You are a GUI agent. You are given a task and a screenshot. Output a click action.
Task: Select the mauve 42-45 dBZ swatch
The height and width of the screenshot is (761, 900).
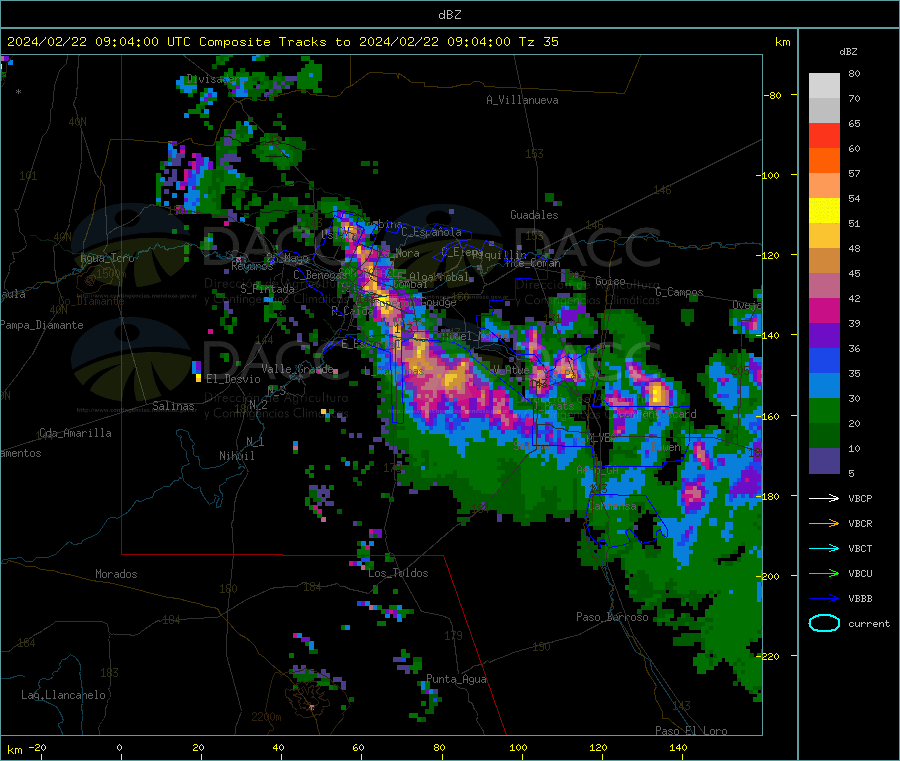[824, 286]
